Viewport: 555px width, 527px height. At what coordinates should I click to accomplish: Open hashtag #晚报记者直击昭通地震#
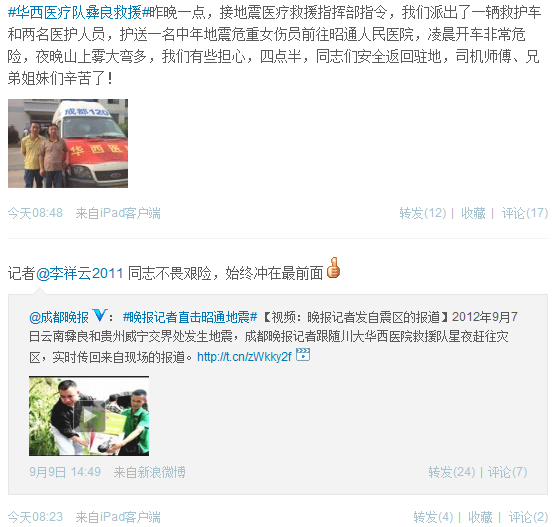pyautogui.click(x=190, y=317)
